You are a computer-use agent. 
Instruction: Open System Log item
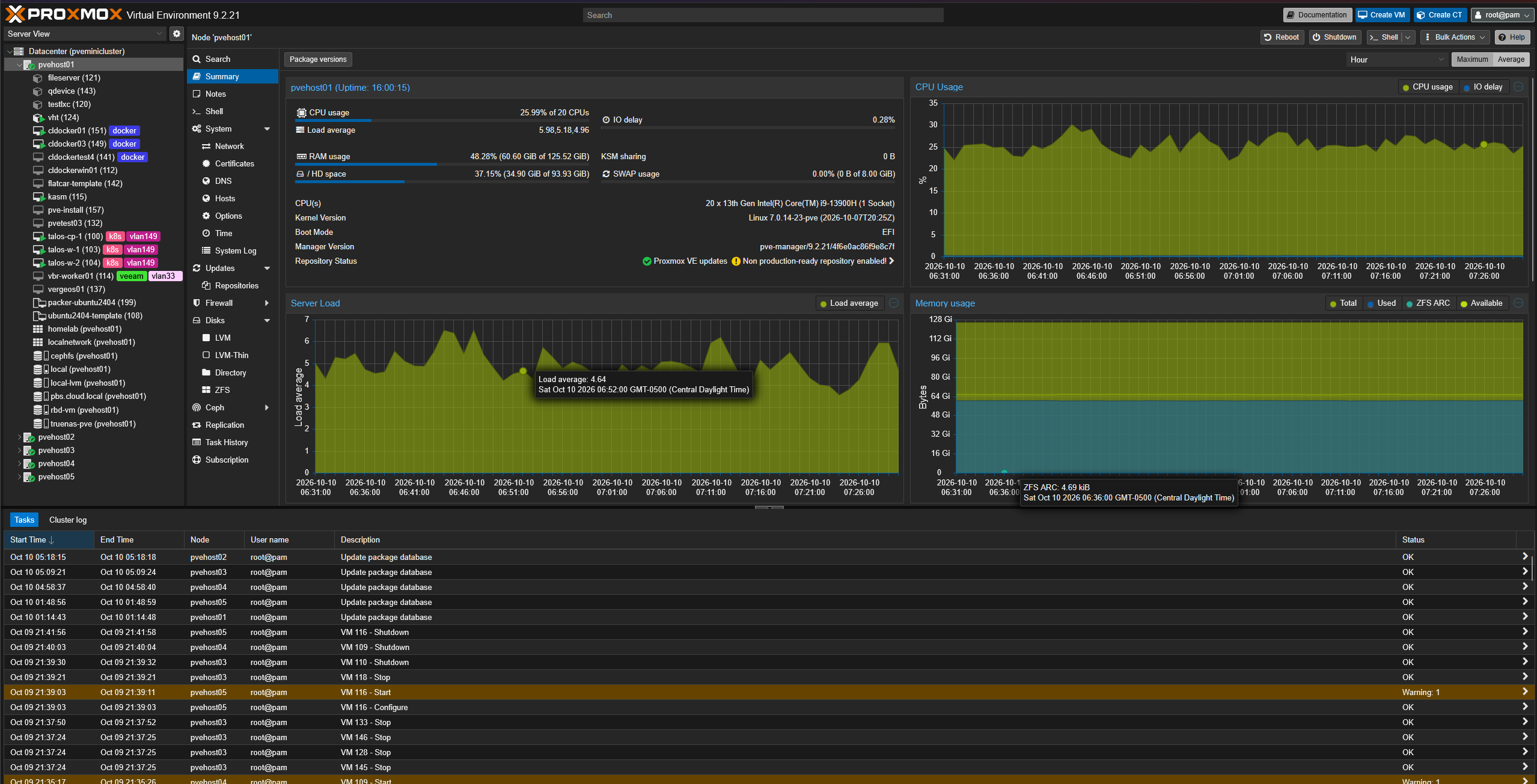[235, 251]
